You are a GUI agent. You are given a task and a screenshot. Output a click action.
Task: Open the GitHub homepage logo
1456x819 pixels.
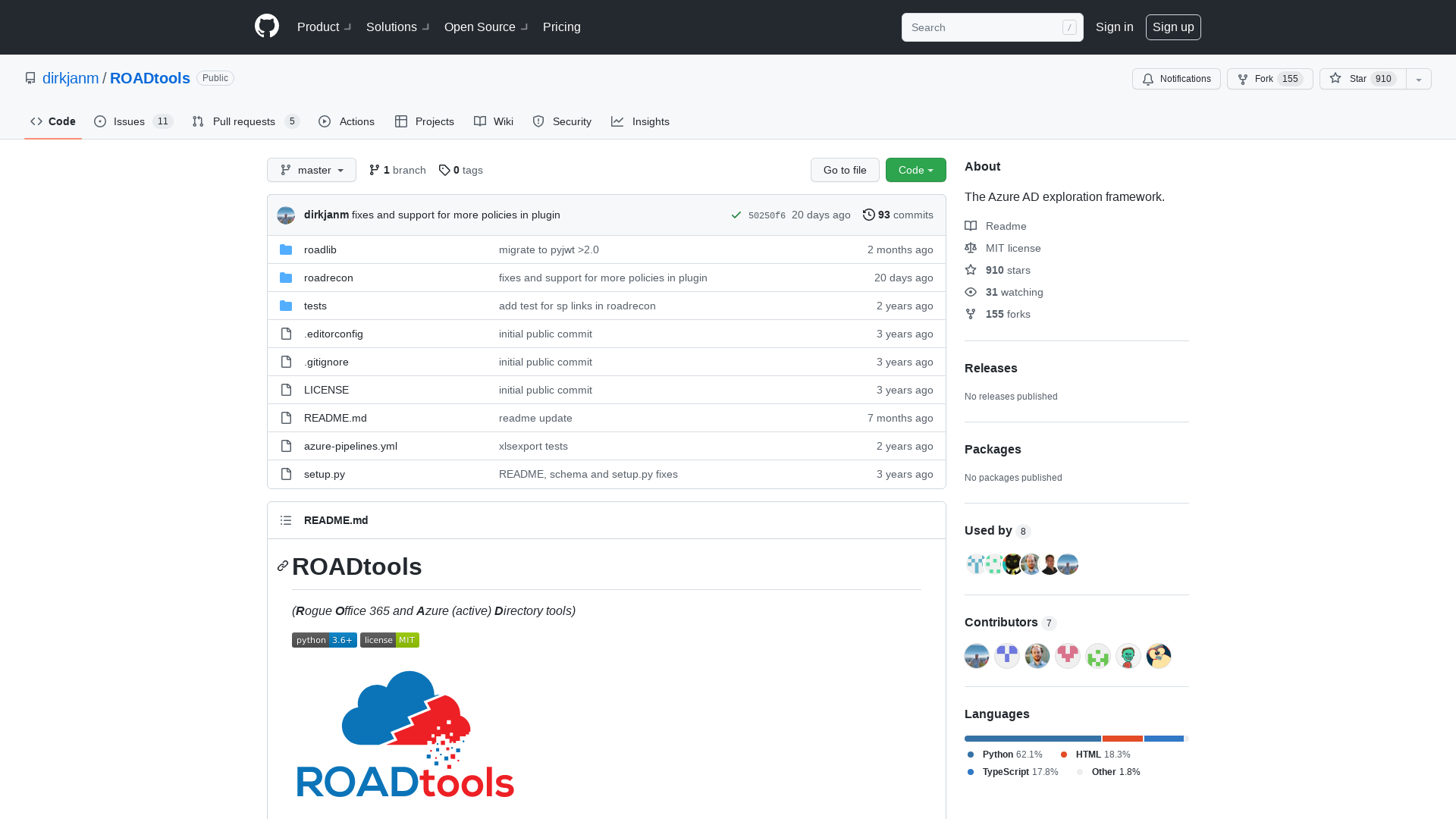pos(267,27)
